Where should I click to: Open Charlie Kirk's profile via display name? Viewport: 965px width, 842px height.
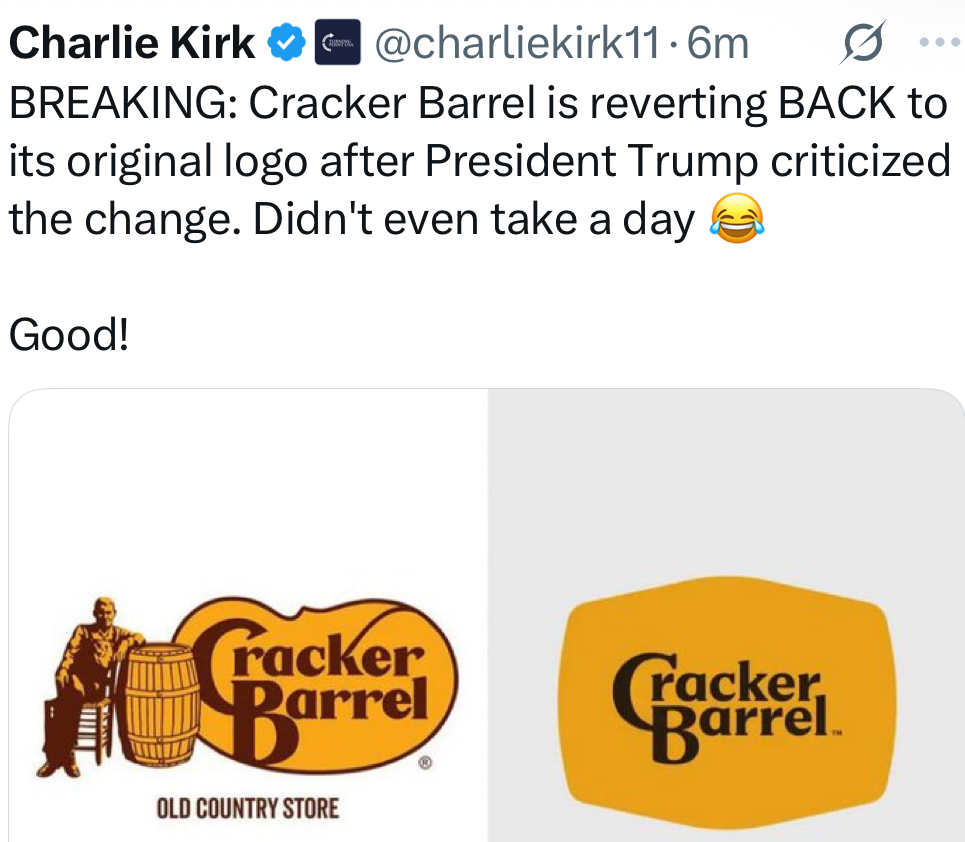(132, 42)
